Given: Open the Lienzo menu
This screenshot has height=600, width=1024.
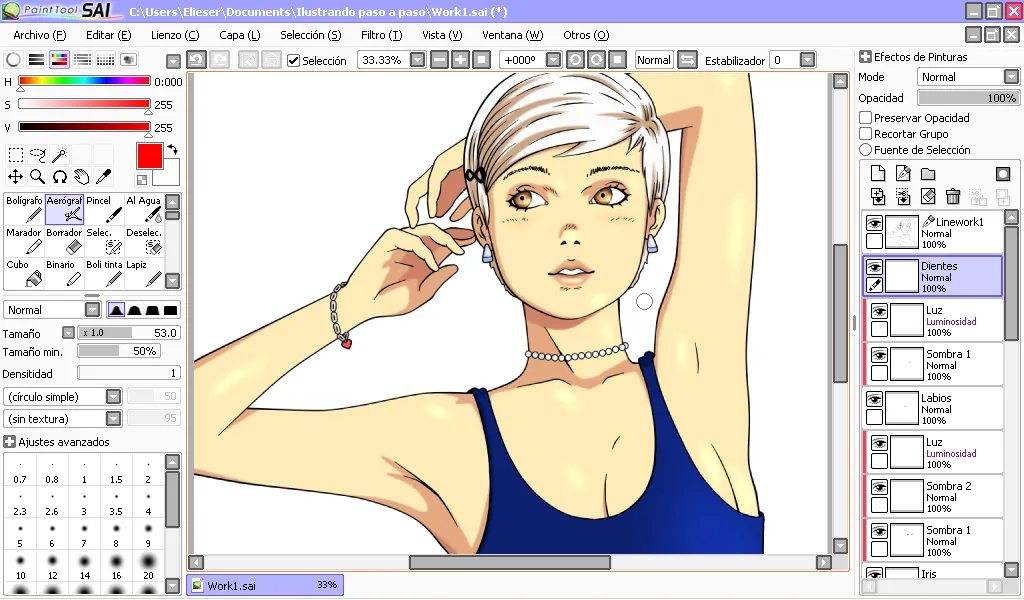Looking at the screenshot, I should (x=175, y=35).
